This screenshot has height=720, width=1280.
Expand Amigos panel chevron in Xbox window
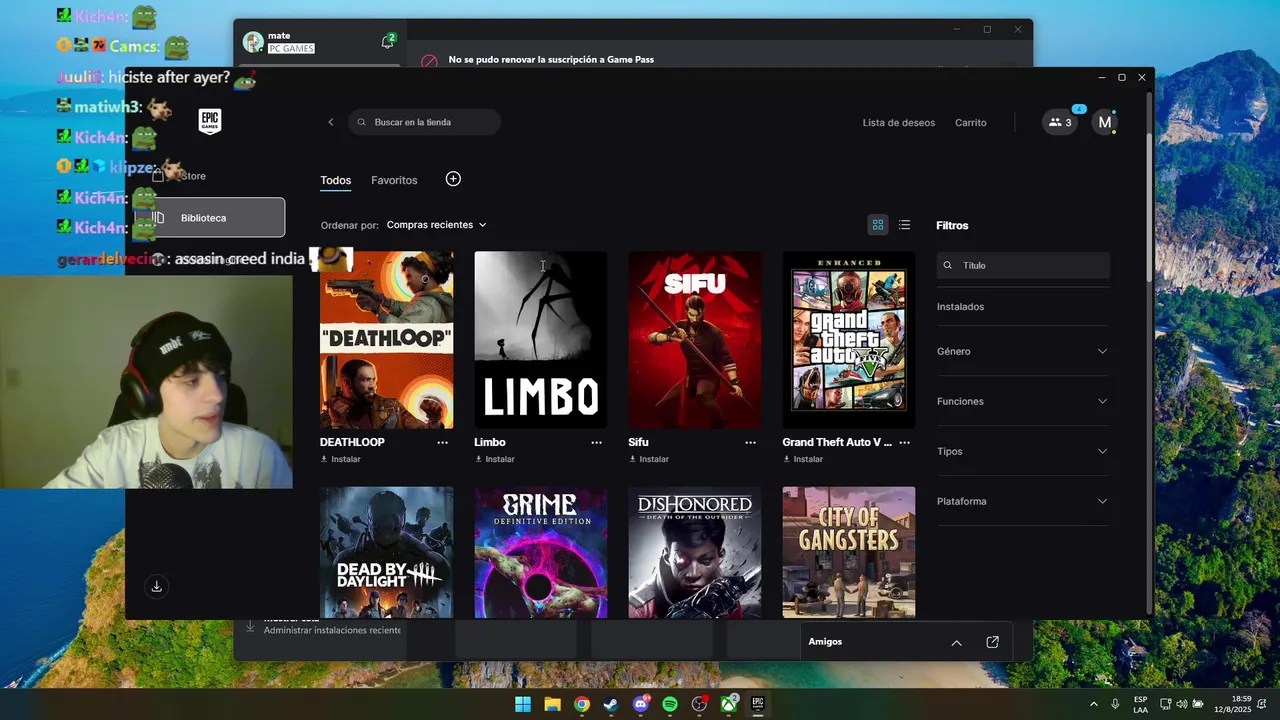956,642
